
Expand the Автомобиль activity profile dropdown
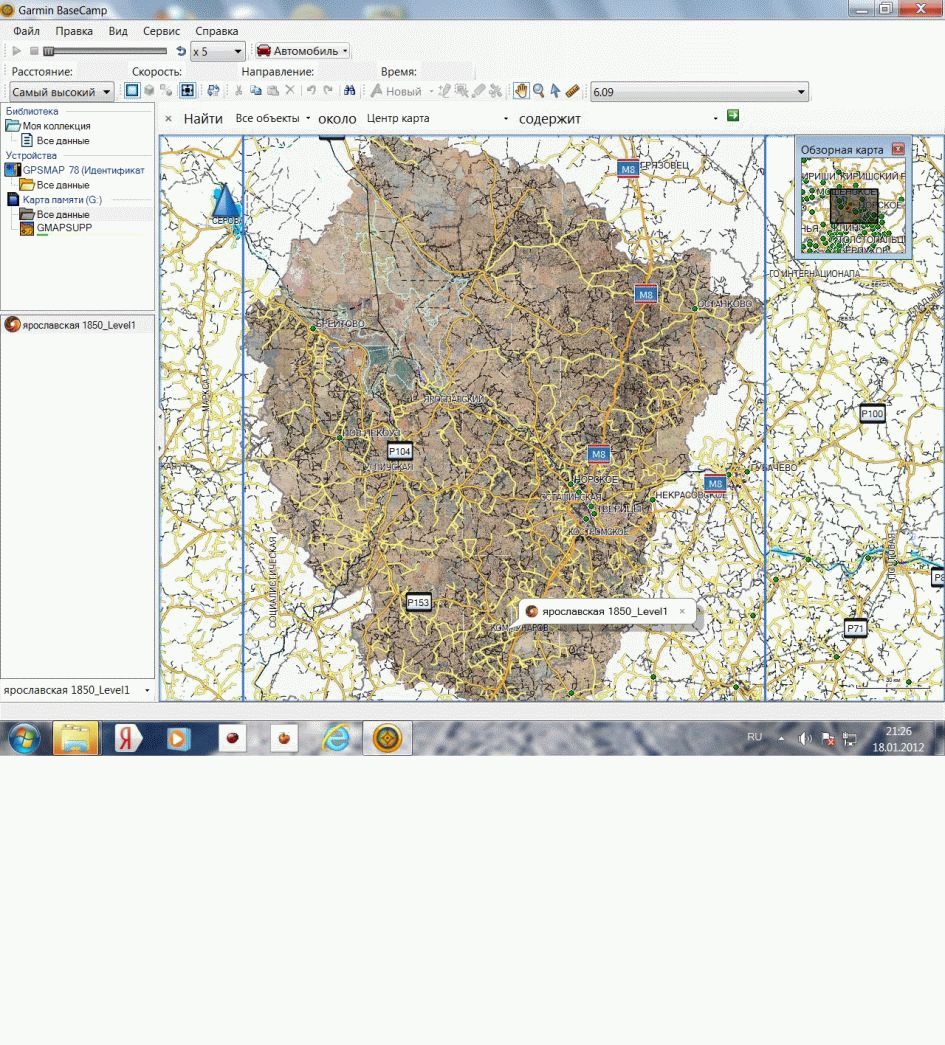tap(302, 51)
